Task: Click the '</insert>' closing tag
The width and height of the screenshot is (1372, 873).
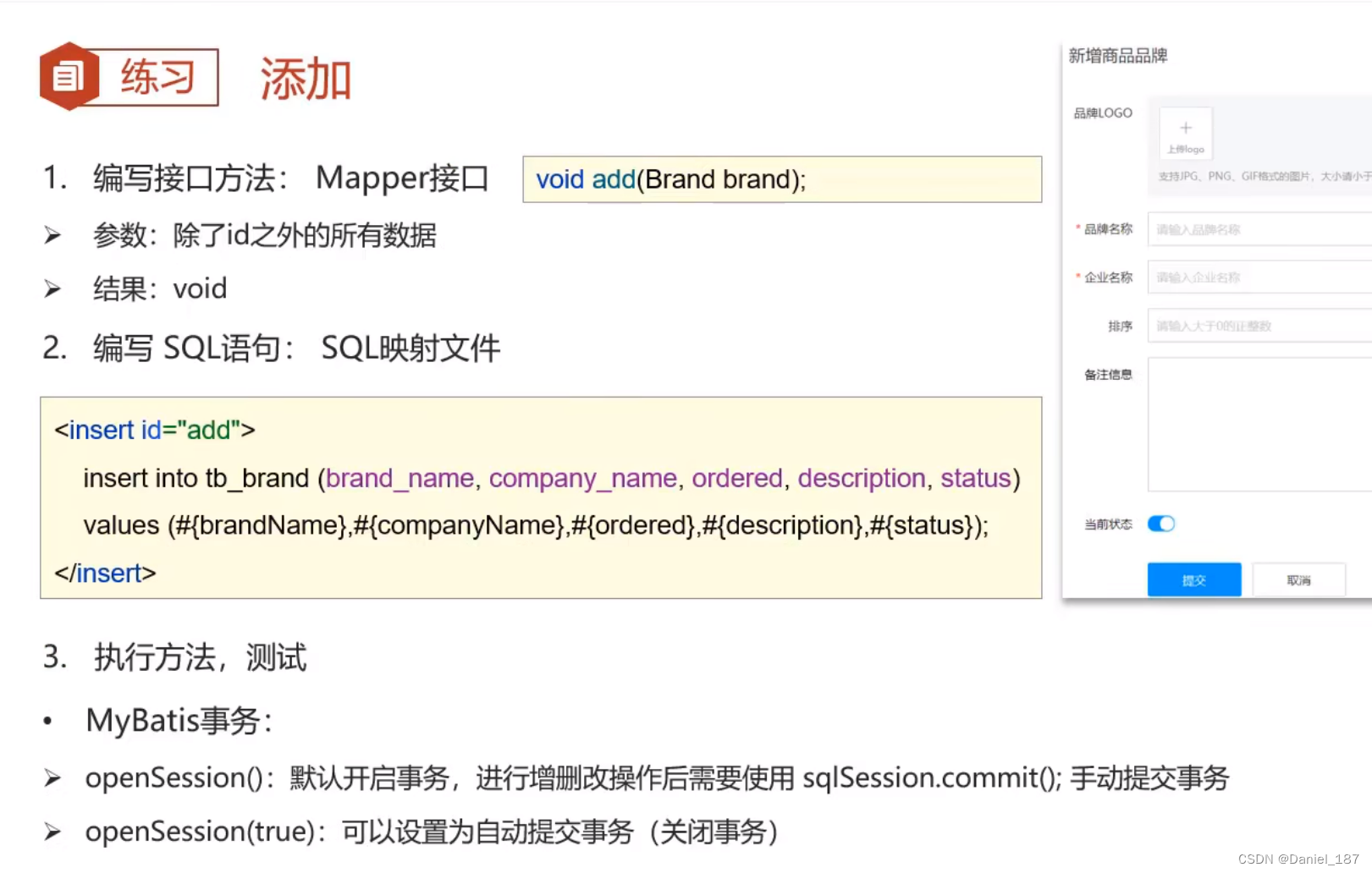Action: coord(105,573)
